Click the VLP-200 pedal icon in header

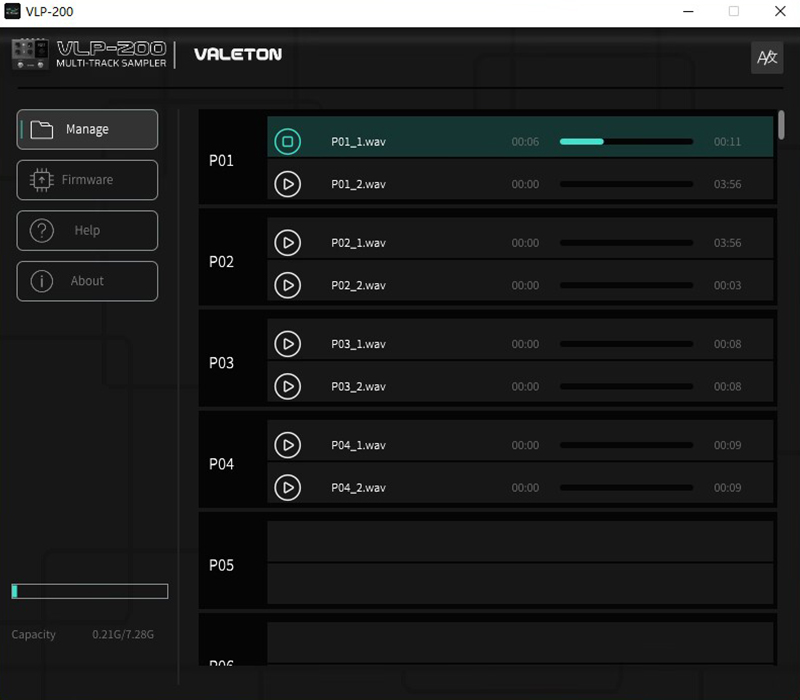coord(29,53)
